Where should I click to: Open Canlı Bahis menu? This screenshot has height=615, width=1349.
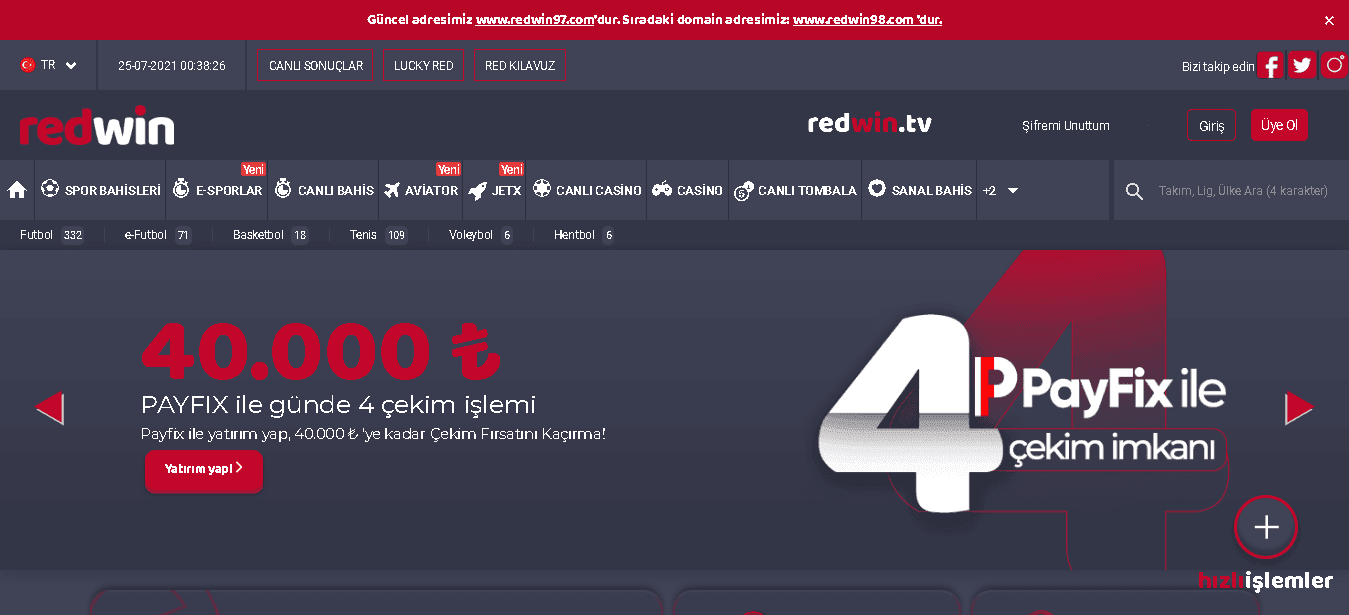[324, 190]
